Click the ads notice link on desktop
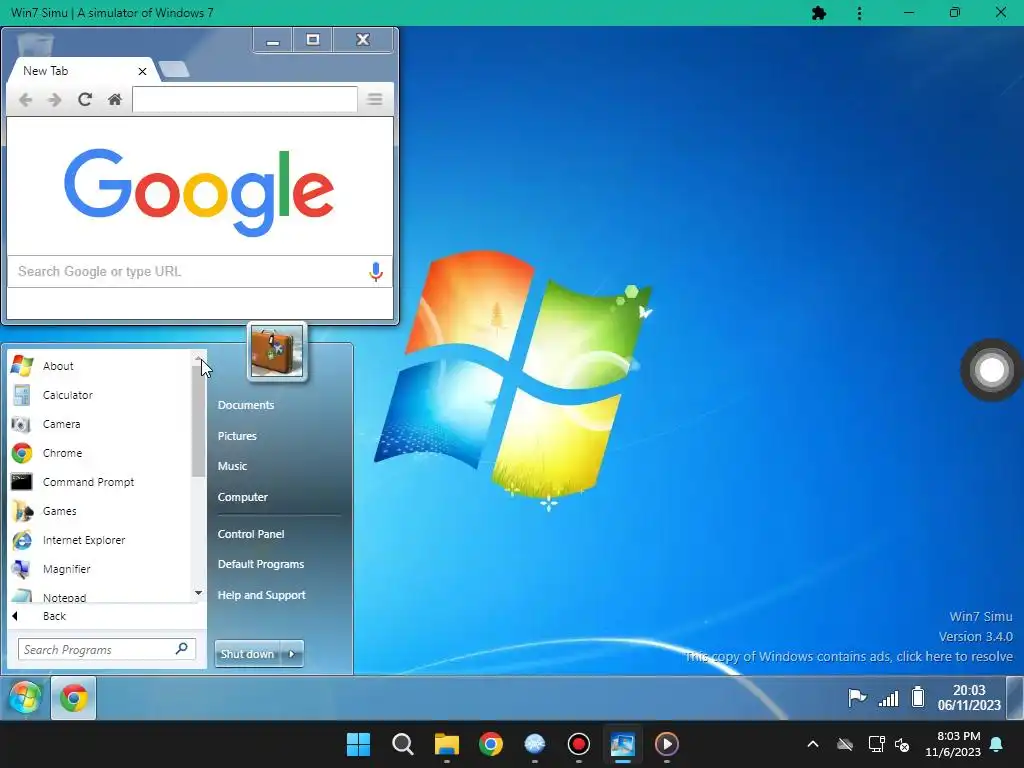Image resolution: width=1024 pixels, height=768 pixels. click(x=848, y=656)
